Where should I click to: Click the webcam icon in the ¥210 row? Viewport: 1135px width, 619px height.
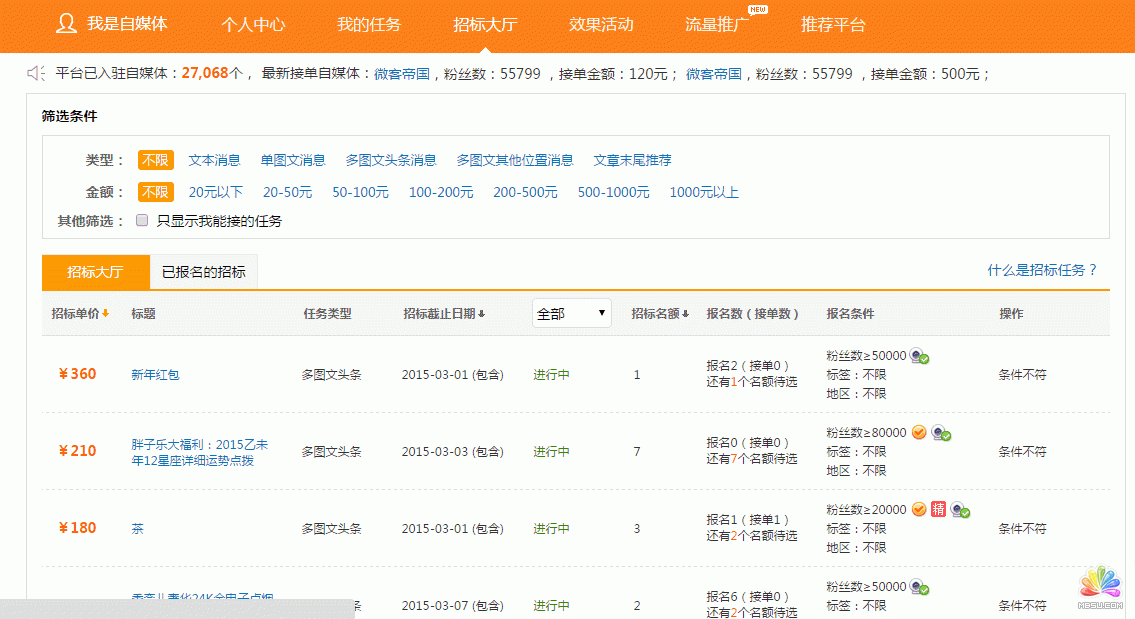point(940,433)
